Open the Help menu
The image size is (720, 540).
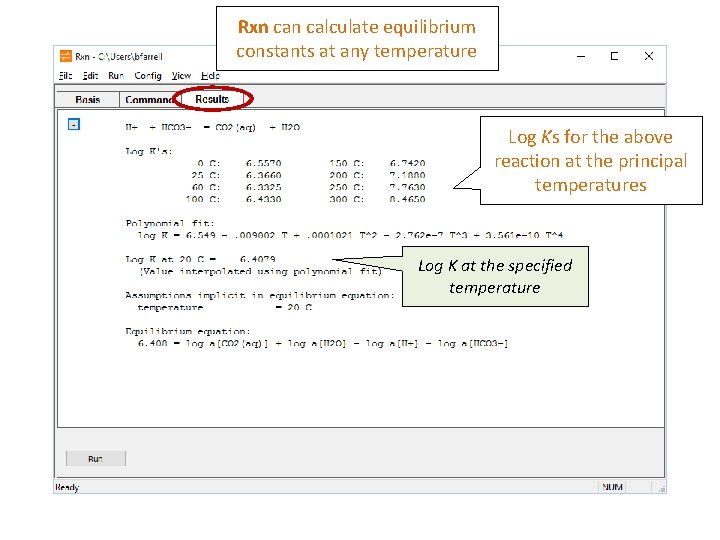click(x=210, y=76)
